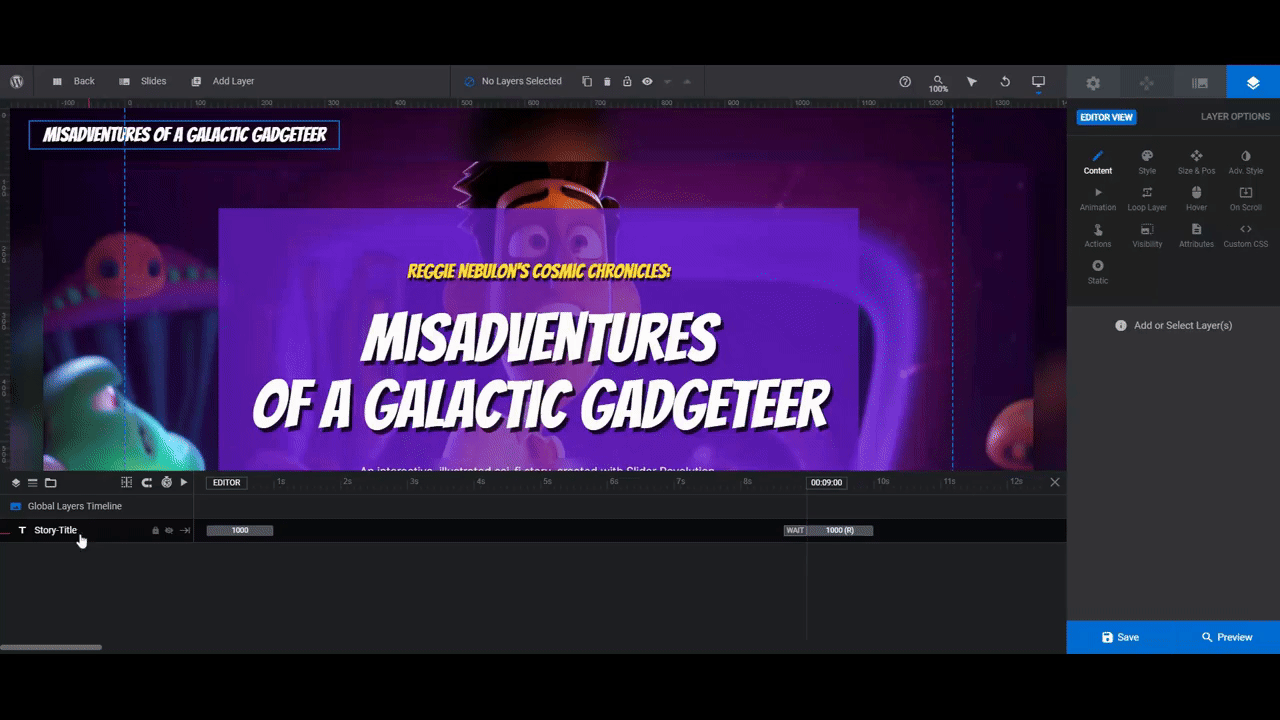1280x720 pixels.
Task: Select small title text layer on canvas
Action: click(184, 135)
